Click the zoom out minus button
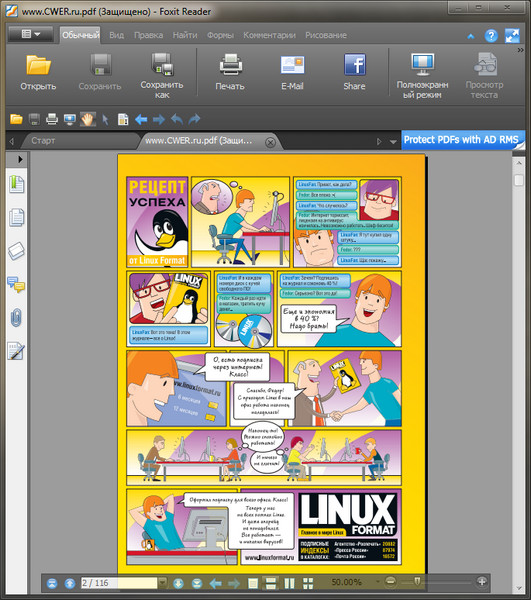531x600 pixels. tap(390, 582)
